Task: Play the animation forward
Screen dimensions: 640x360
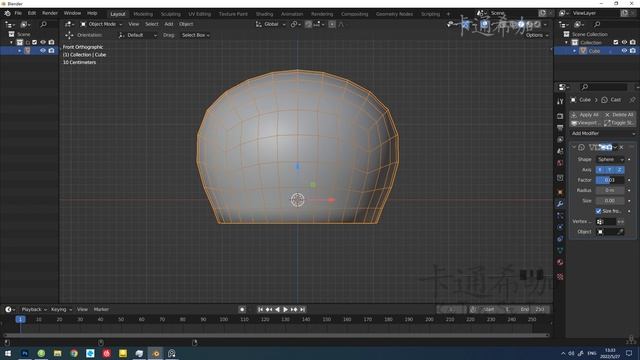Action: point(285,309)
